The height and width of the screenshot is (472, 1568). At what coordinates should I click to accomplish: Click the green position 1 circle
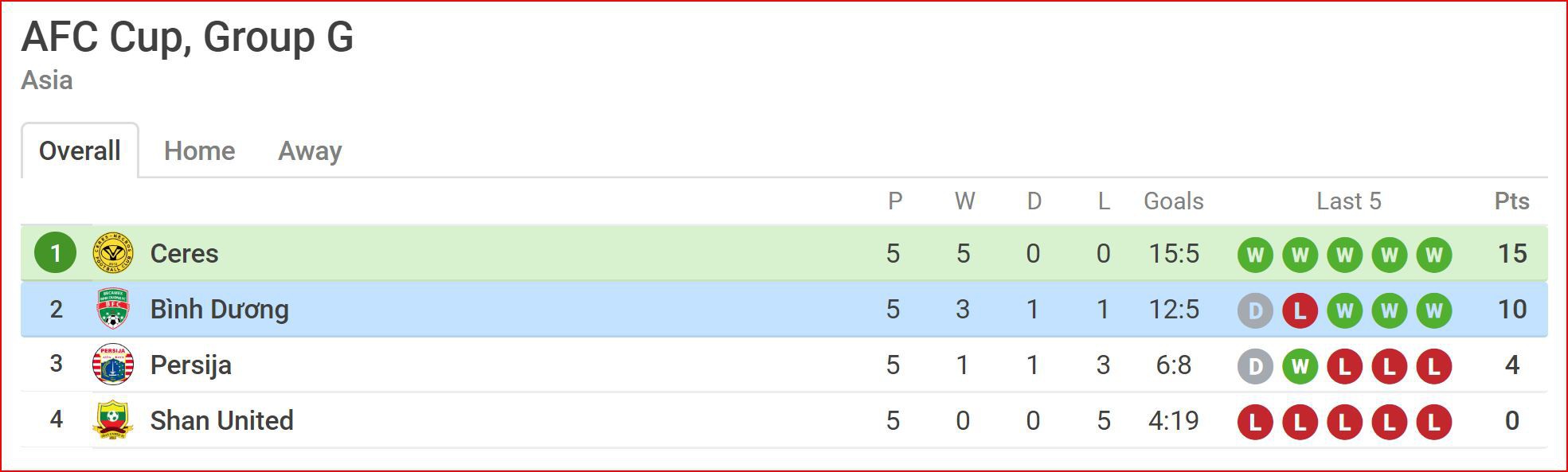click(56, 253)
